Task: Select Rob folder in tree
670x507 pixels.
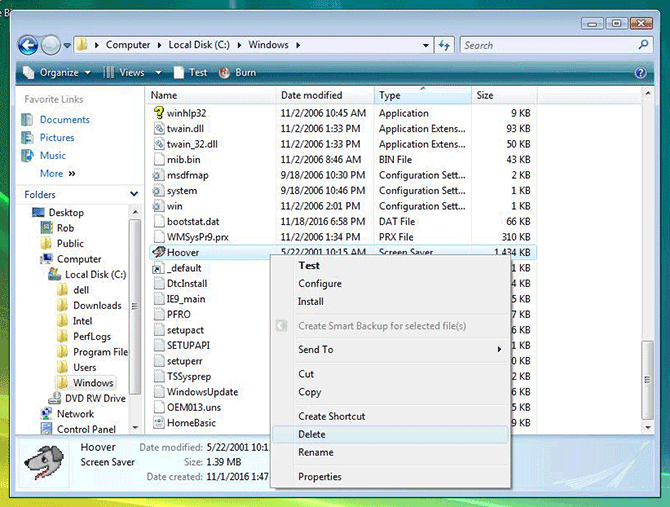Action: click(65, 228)
